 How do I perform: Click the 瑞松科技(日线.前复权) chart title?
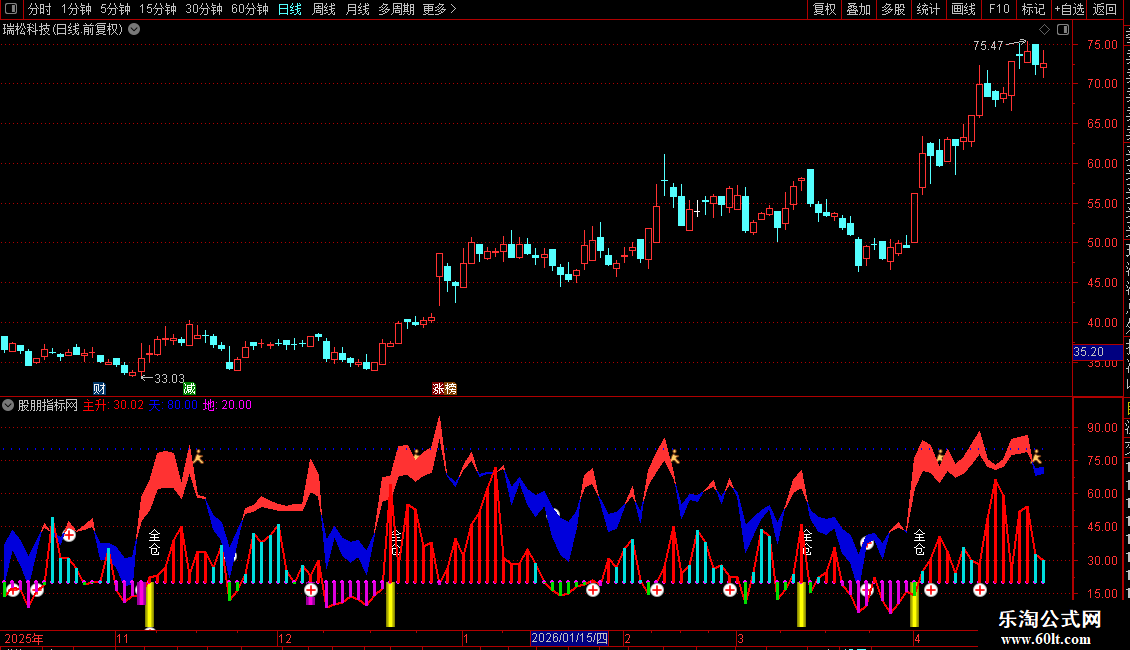(x=63, y=30)
